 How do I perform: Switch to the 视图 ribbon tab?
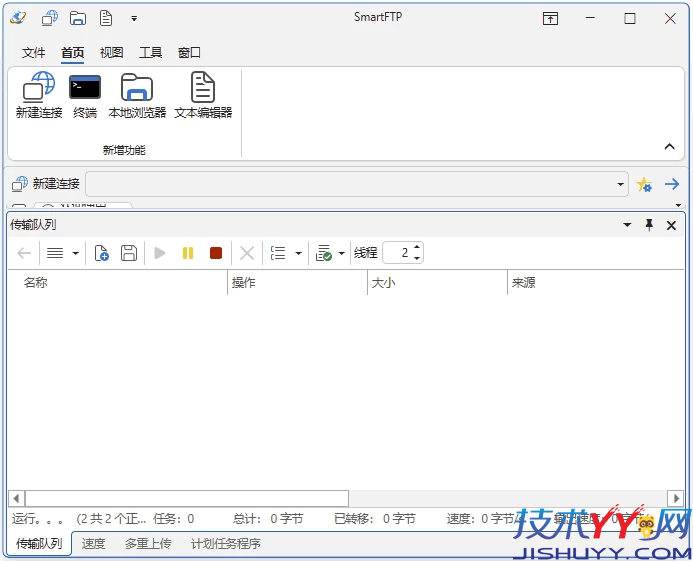click(111, 53)
